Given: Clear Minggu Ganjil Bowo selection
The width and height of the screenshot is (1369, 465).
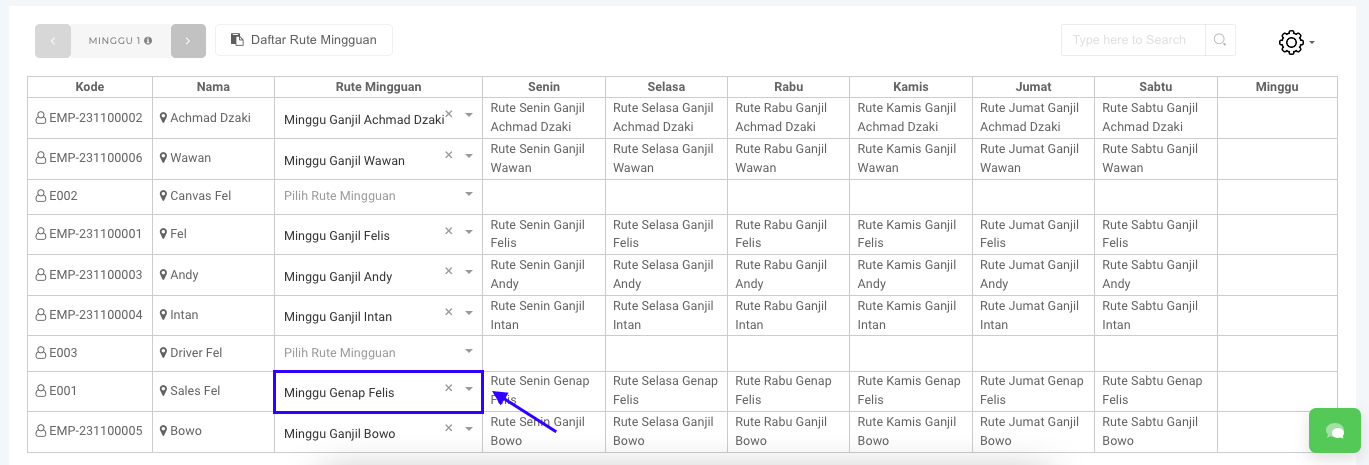Looking at the screenshot, I should (x=449, y=429).
